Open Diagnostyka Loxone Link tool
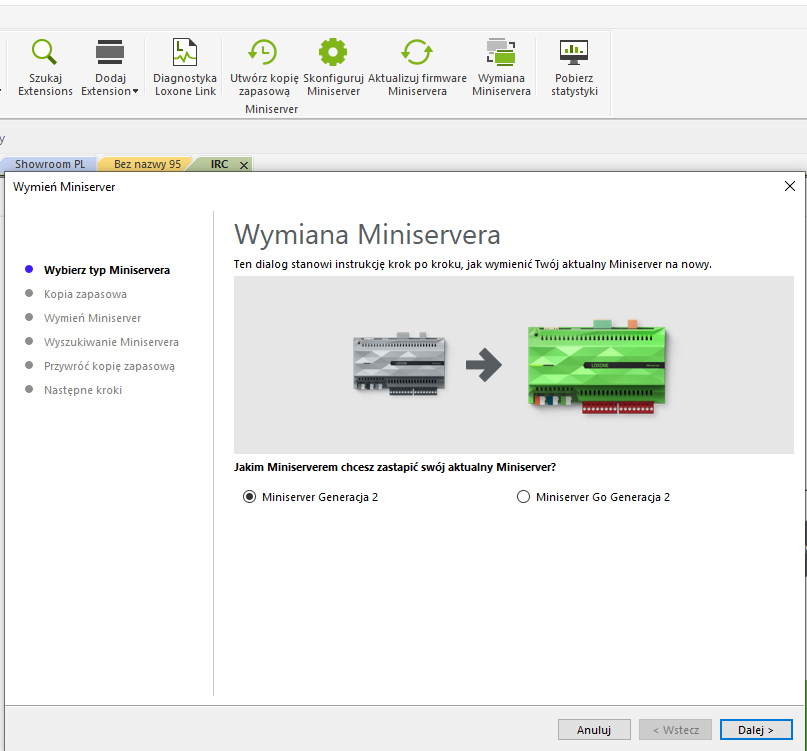Screen dimensions: 807x751 pos(185,52)
